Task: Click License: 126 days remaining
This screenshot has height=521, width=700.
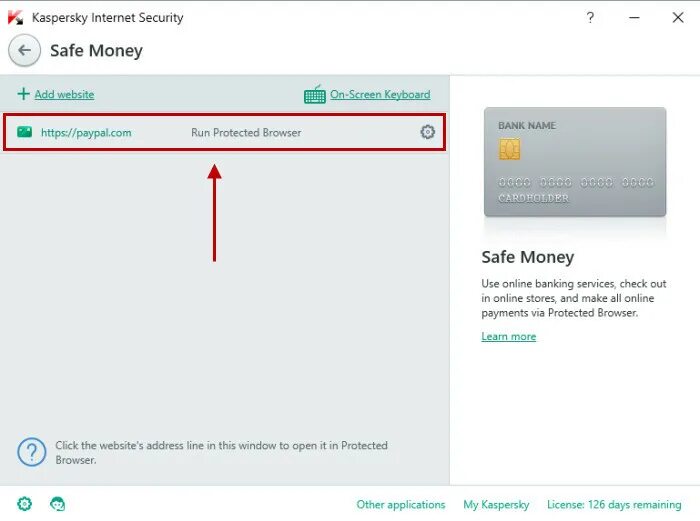Action: pos(614,504)
